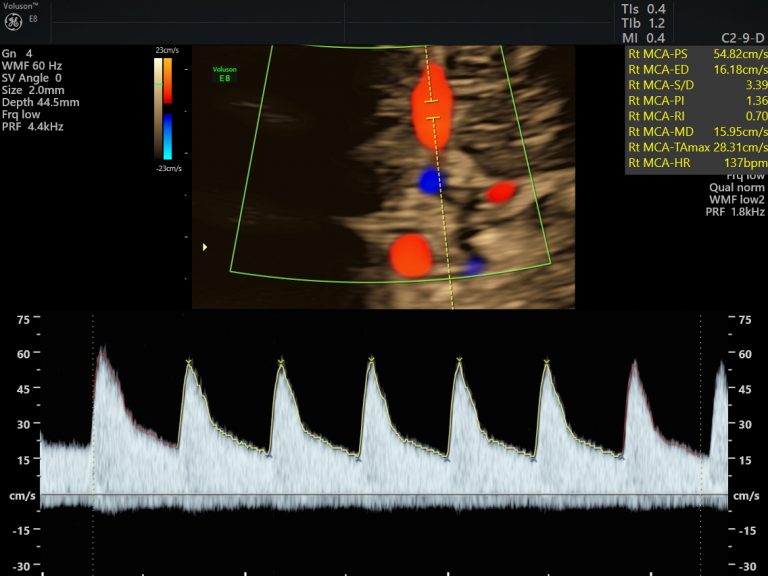Click the right dotted vertical cursor in the spectrum
The height and width of the screenshot is (576, 768).
(701, 420)
